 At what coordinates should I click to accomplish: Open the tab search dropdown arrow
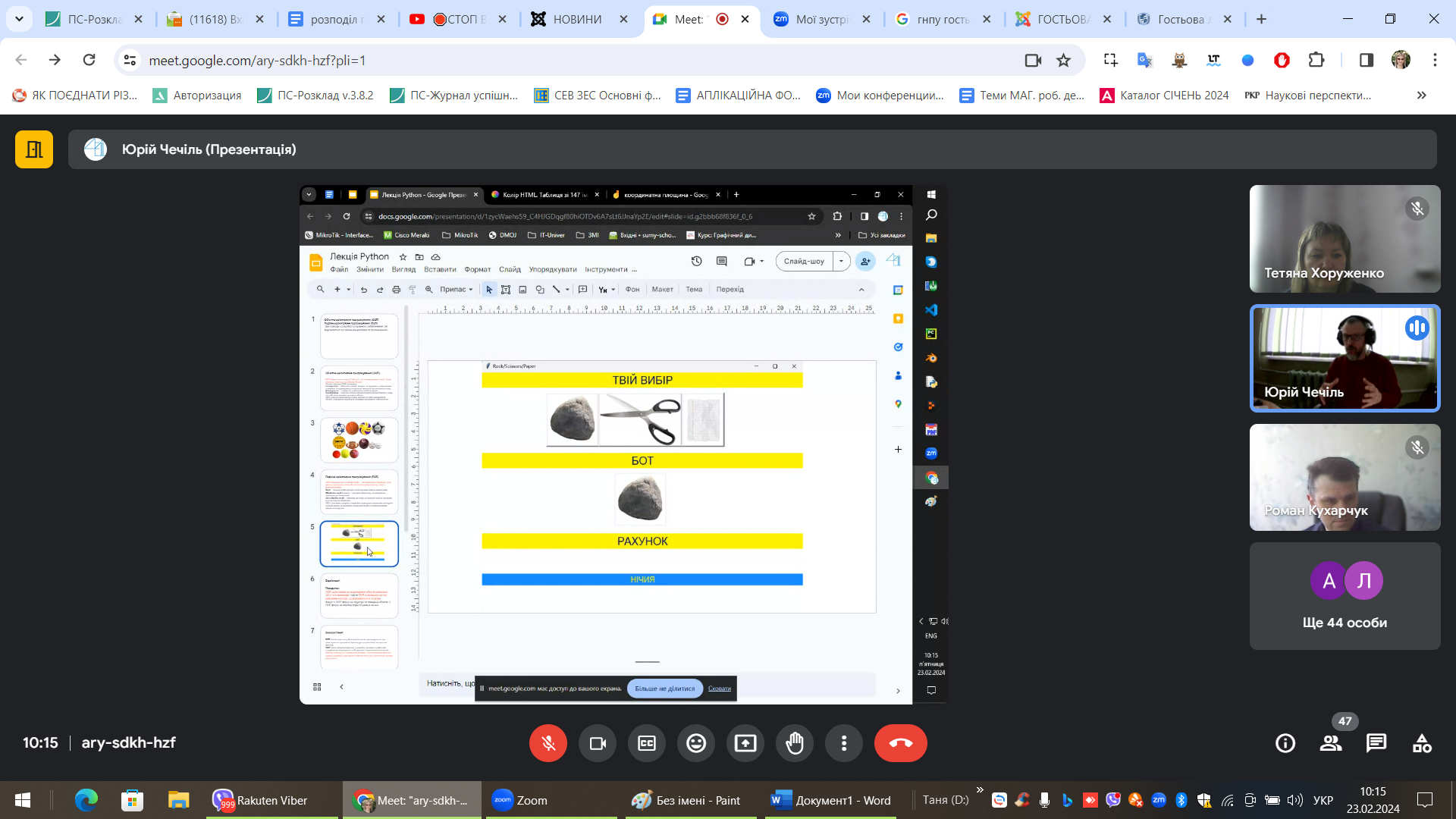pos(19,19)
